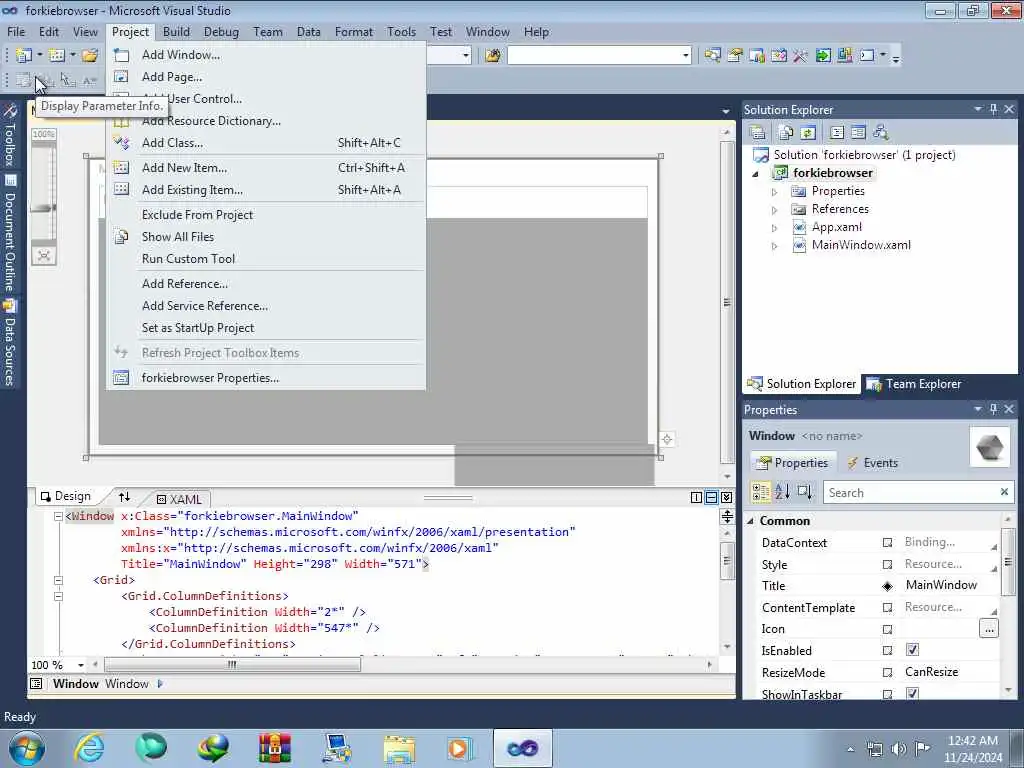Open WinRAR from taskbar
The height and width of the screenshot is (768, 1024).
click(x=275, y=748)
